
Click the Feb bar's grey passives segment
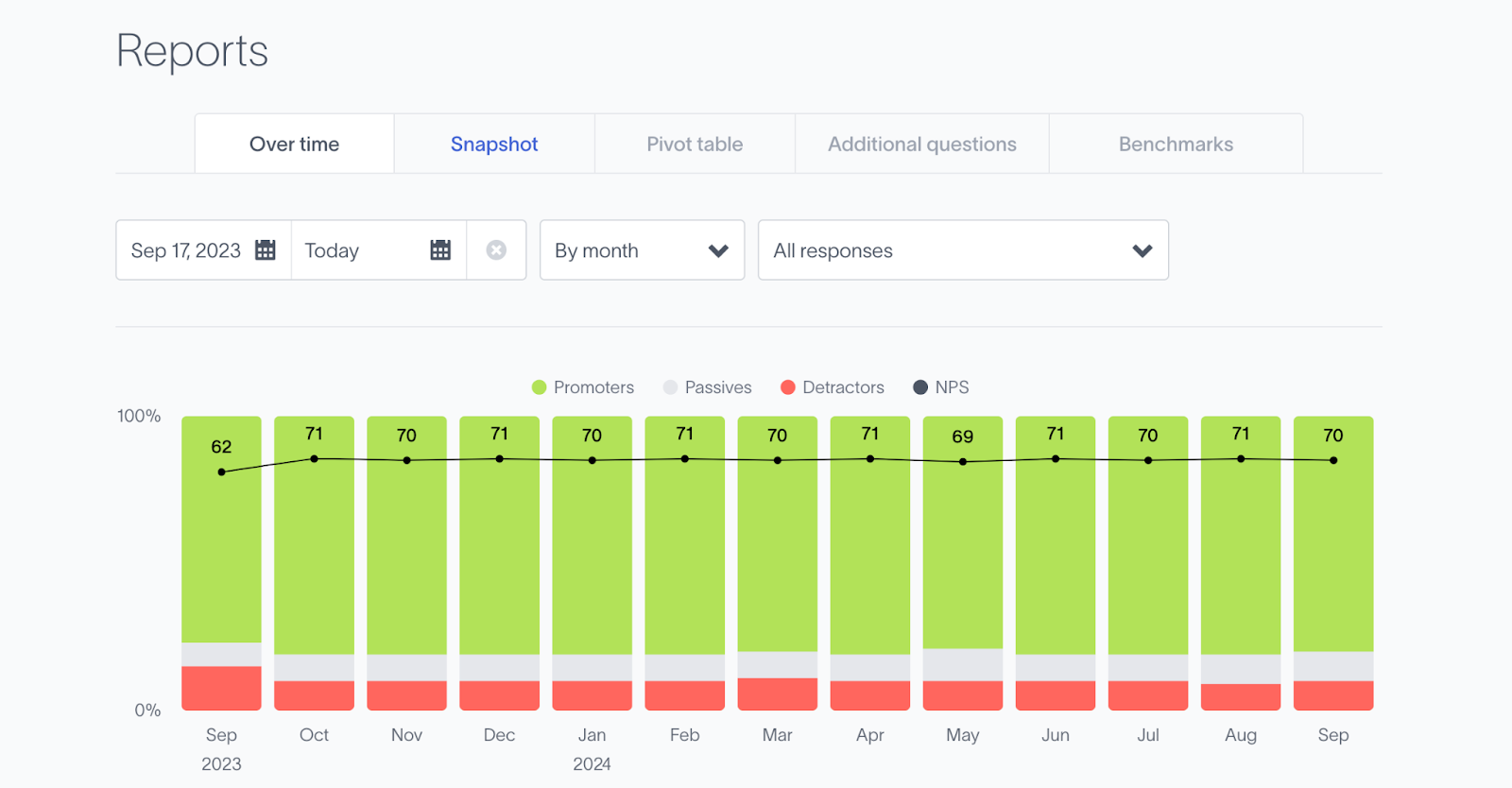pyautogui.click(x=685, y=668)
